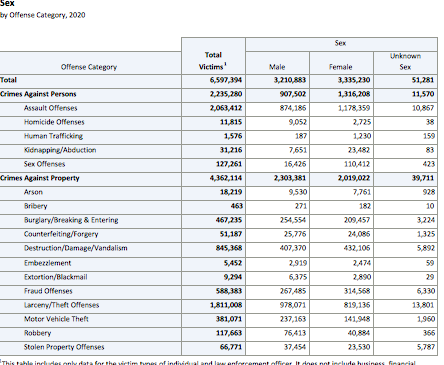Click the Destruction/Damage/Vandalism row label

76,248
